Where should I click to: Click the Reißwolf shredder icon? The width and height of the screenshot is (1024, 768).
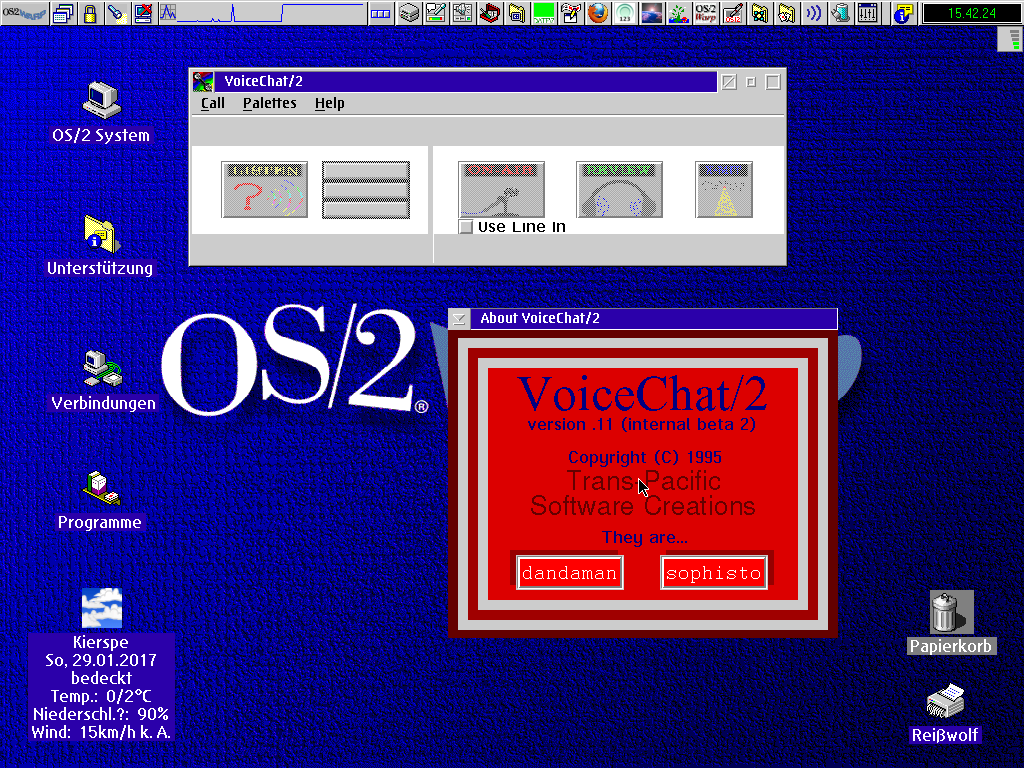pos(945,701)
